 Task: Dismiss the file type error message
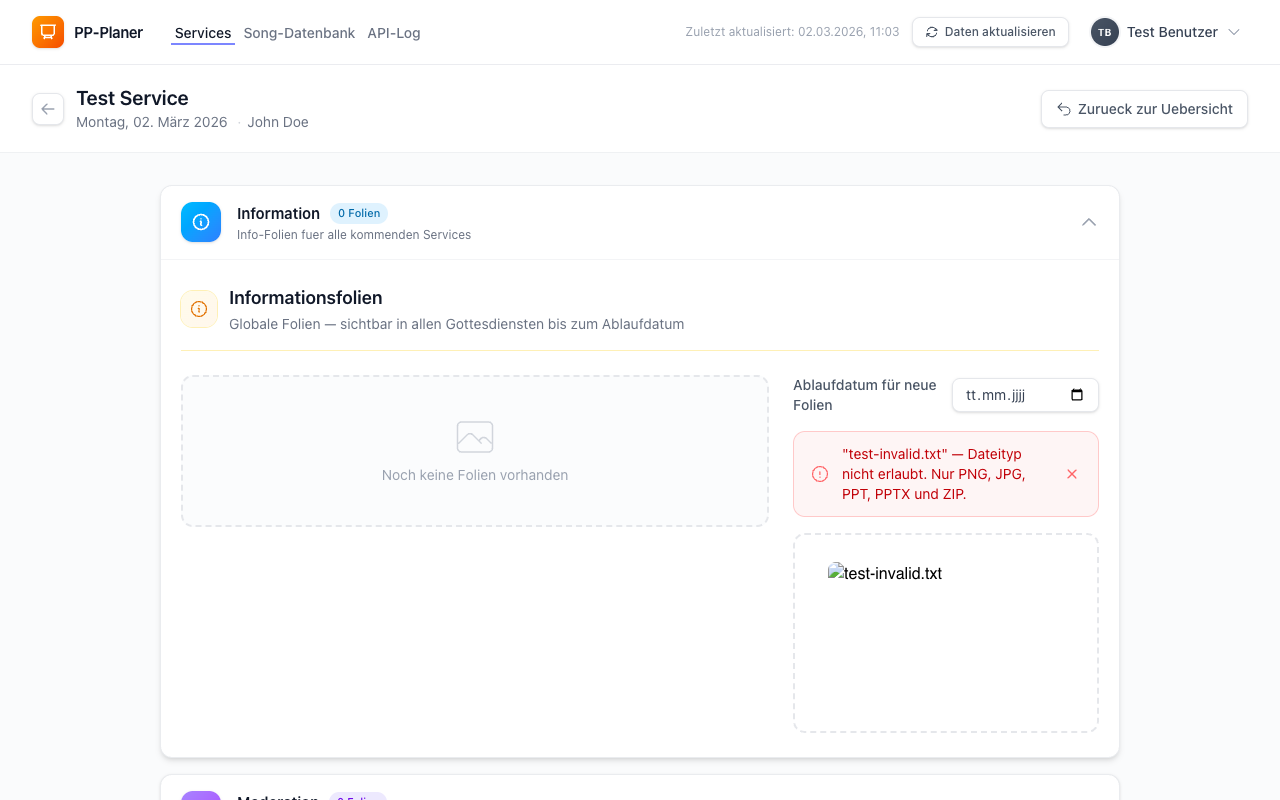pos(1072,474)
